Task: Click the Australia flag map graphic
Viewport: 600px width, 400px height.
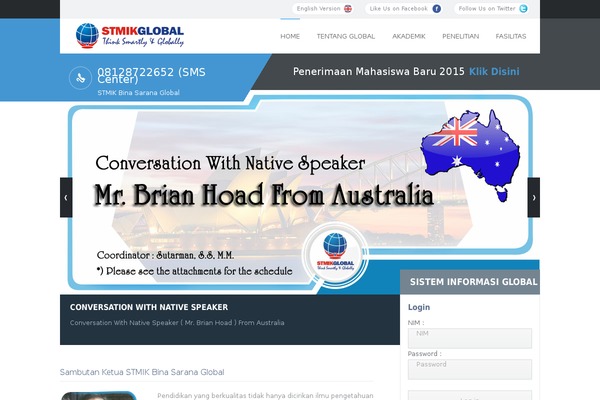Action: pyautogui.click(x=470, y=155)
